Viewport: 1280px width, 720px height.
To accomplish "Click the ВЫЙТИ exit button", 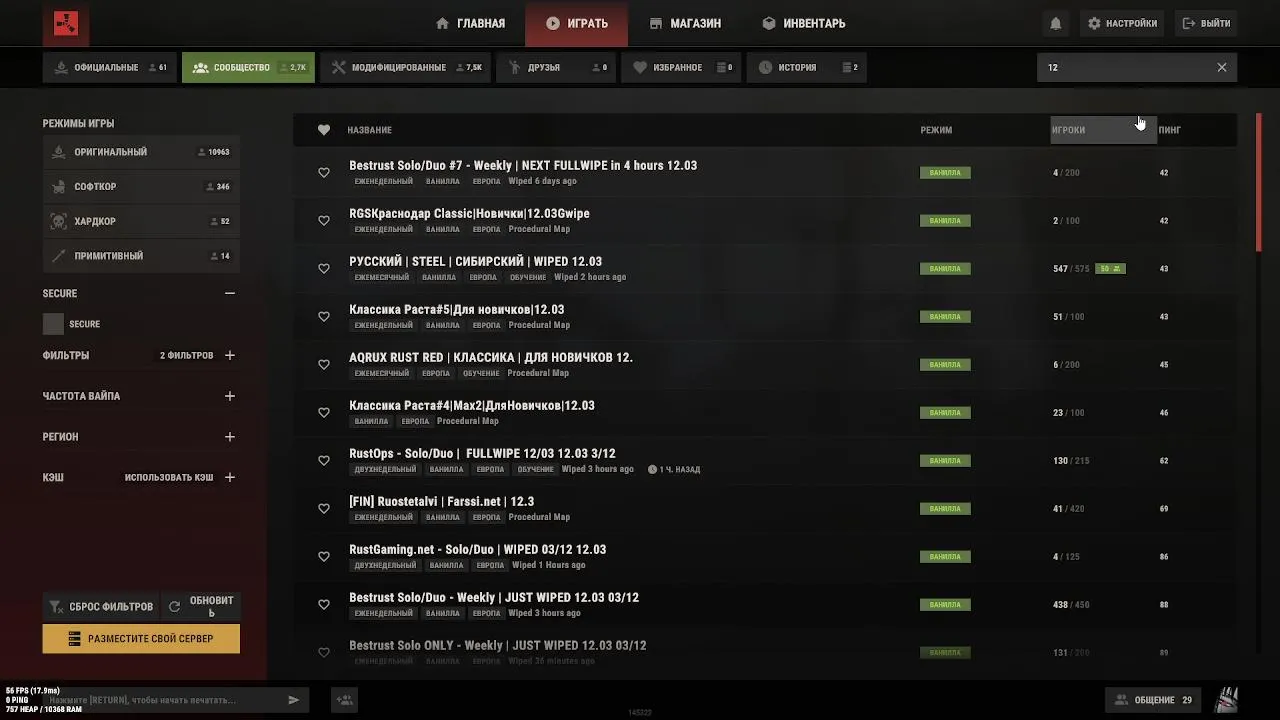I will pyautogui.click(x=1206, y=23).
